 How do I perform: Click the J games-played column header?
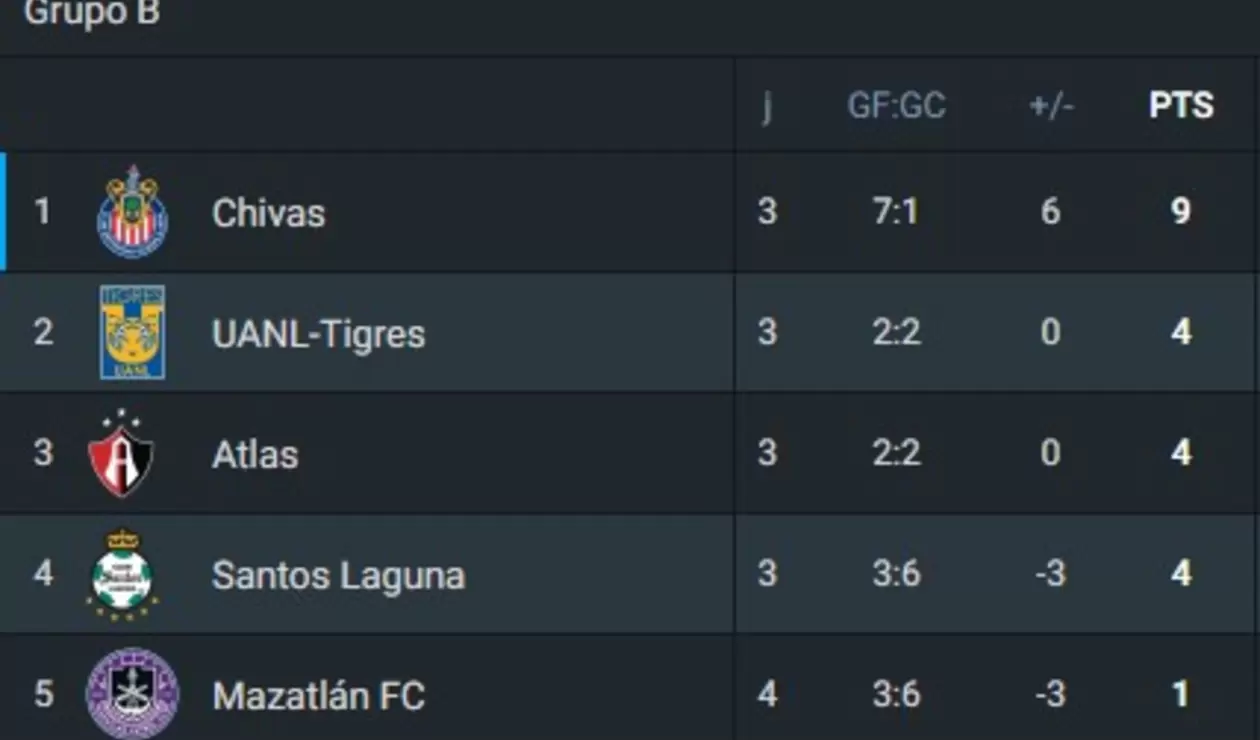(x=768, y=104)
